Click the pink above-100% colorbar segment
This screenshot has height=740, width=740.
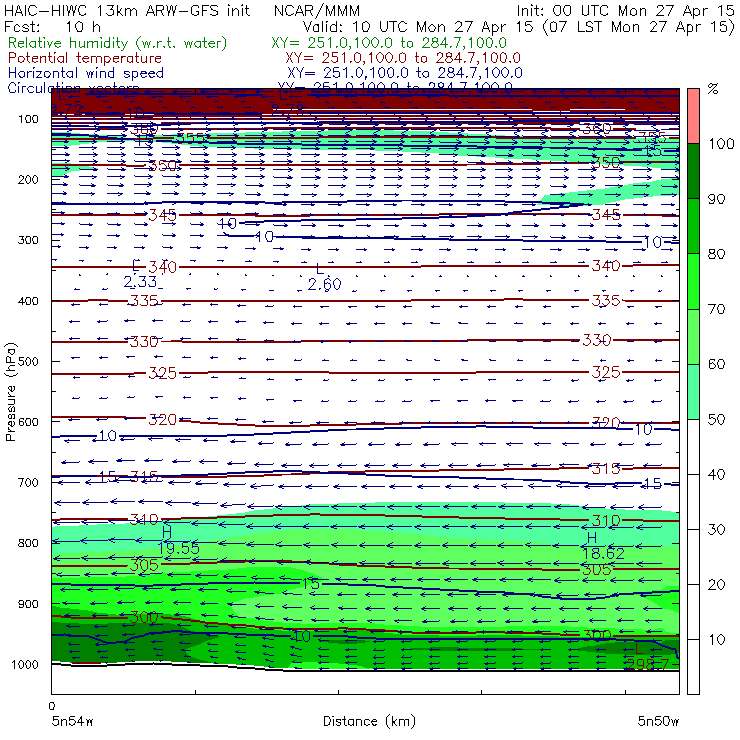click(693, 116)
